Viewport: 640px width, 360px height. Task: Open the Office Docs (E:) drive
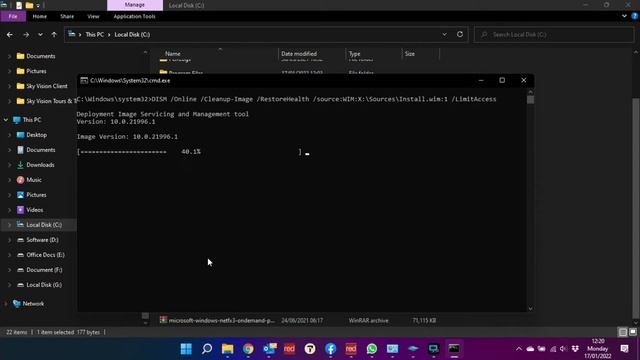45,255
